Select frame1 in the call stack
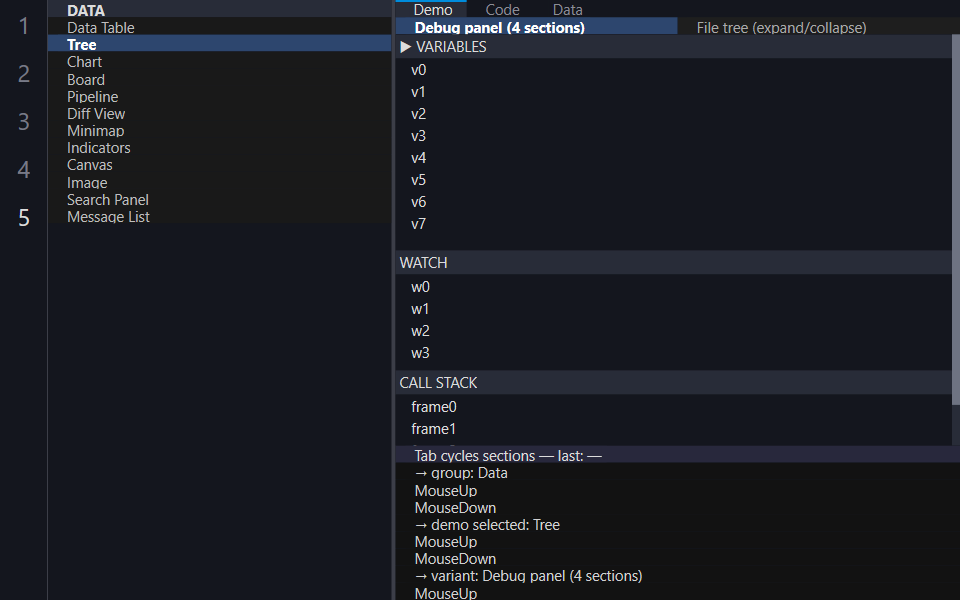 (x=673, y=429)
